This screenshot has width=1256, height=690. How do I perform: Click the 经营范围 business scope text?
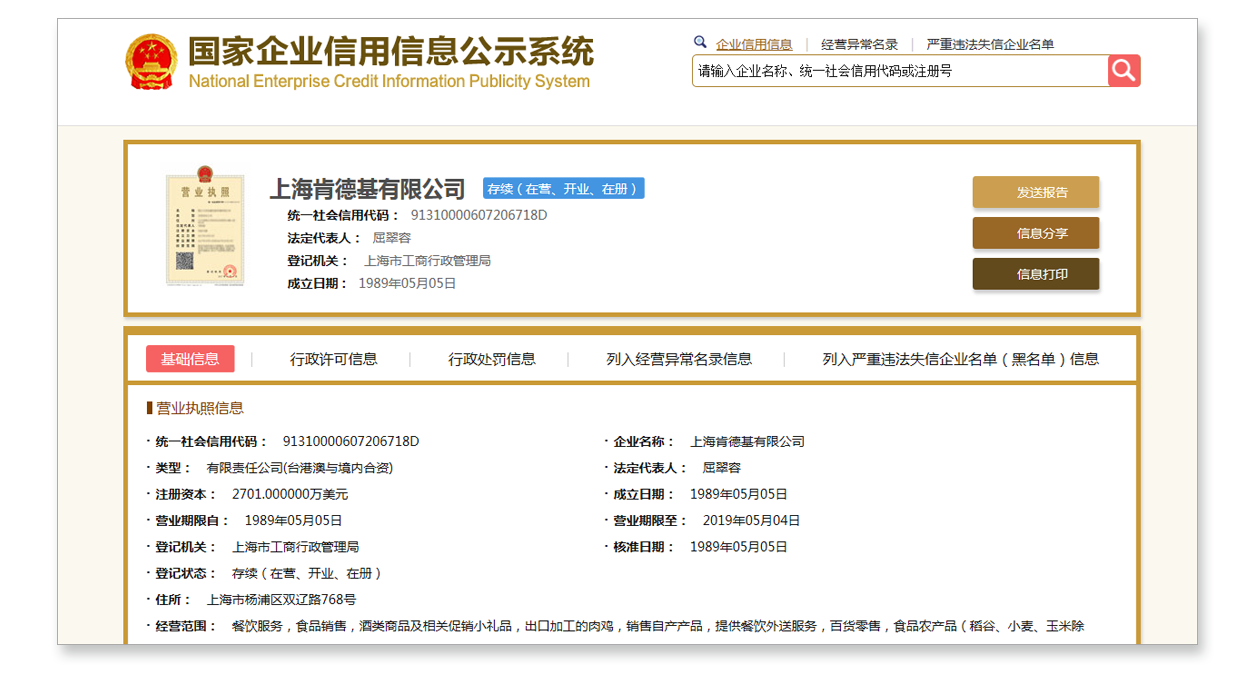(658, 626)
